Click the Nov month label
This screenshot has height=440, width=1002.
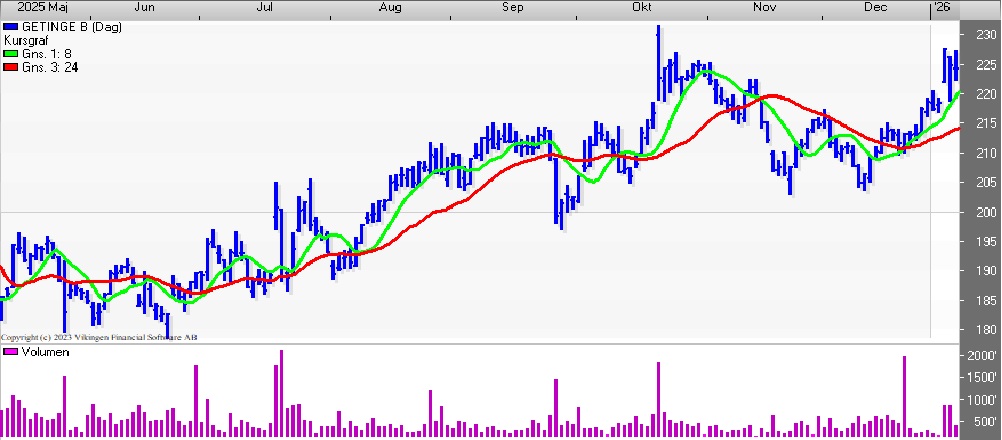[x=765, y=8]
